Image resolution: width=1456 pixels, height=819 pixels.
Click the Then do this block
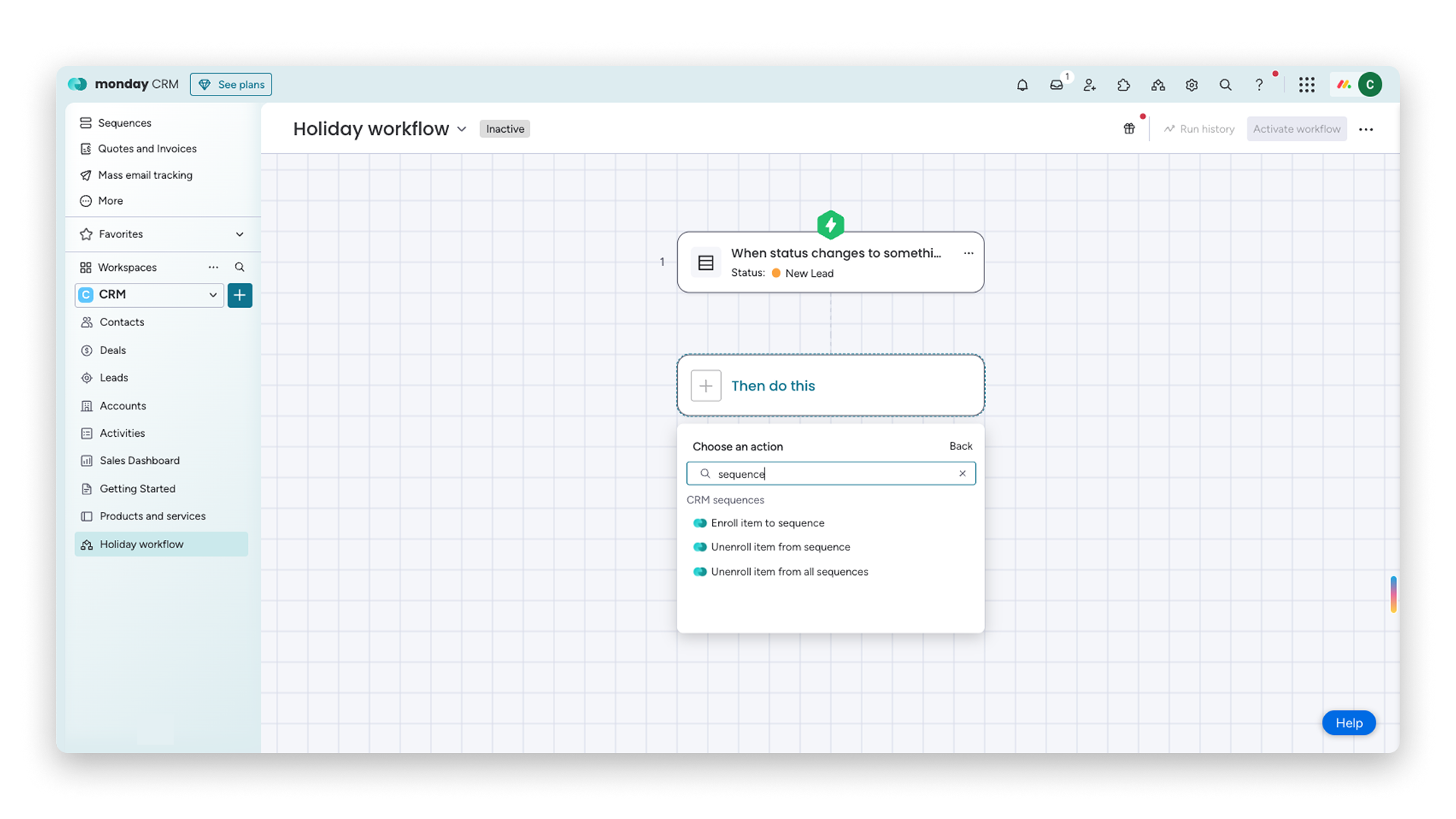pos(830,385)
